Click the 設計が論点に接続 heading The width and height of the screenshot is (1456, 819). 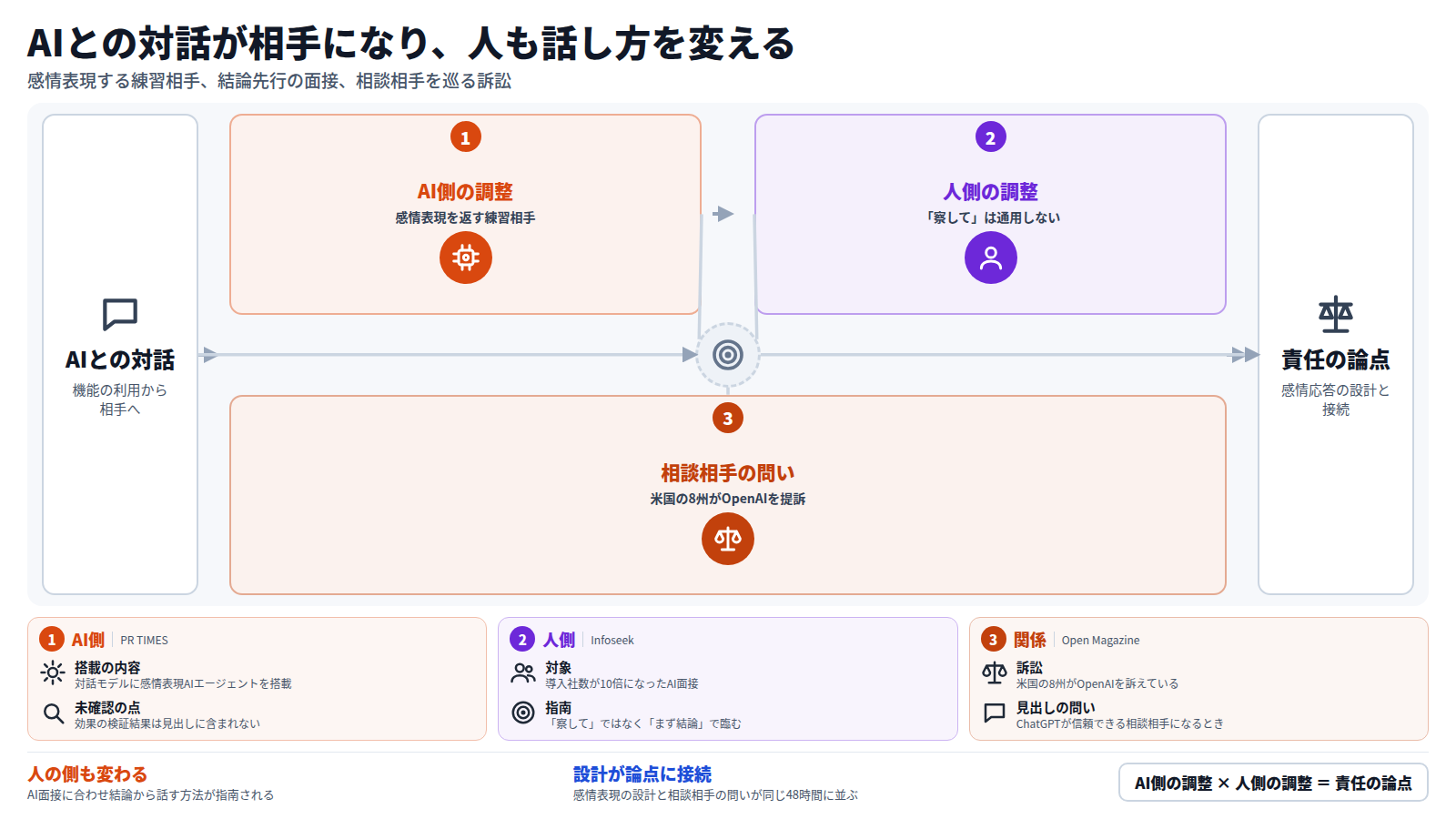pos(642,774)
